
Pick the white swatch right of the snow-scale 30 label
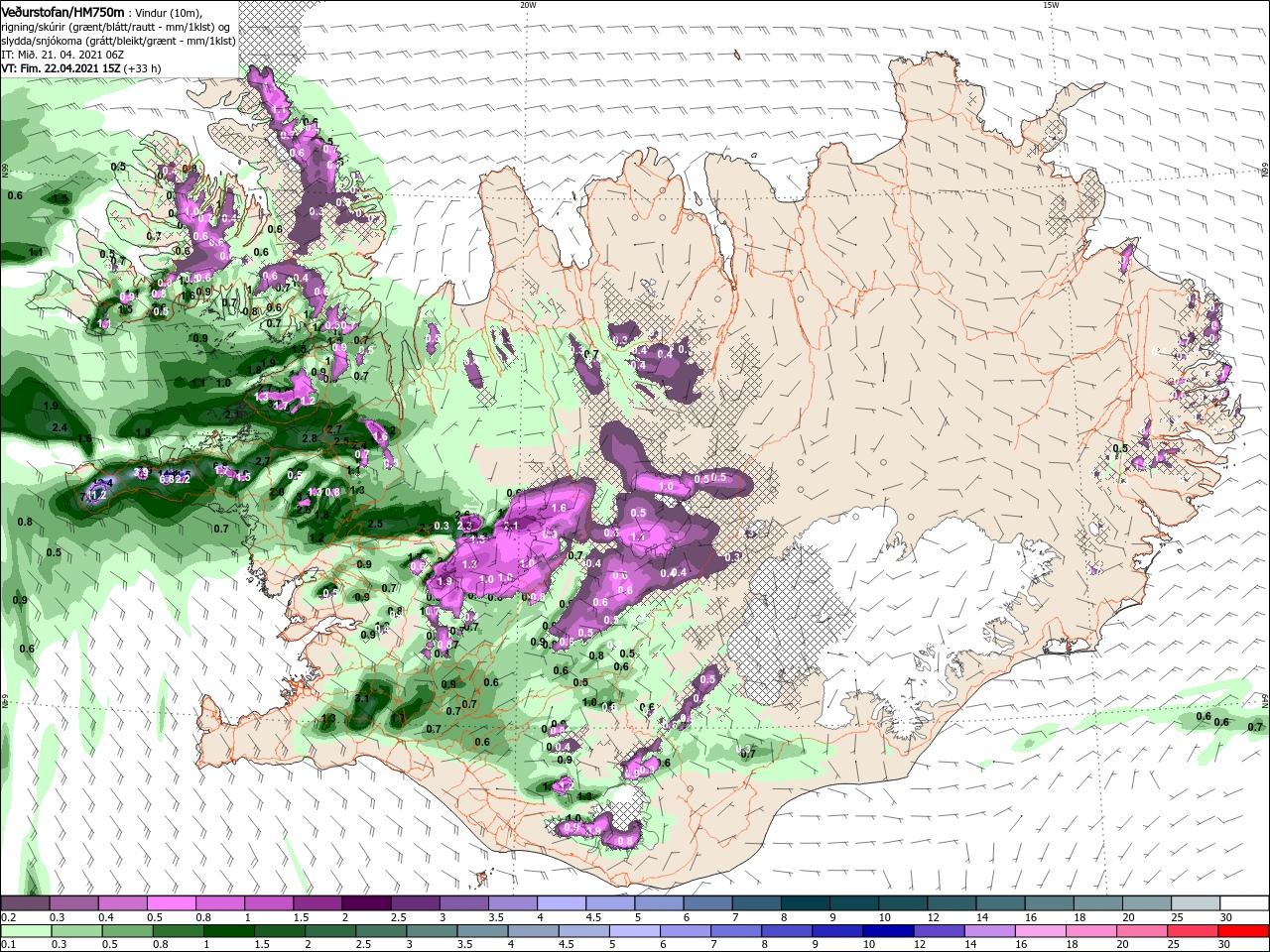click(1245, 902)
